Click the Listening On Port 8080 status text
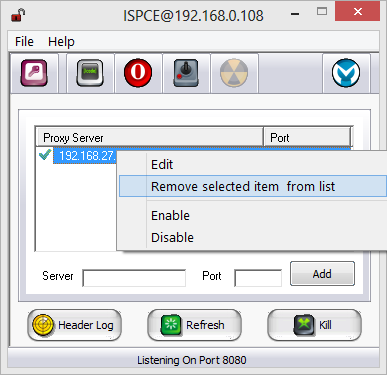 click(192, 360)
